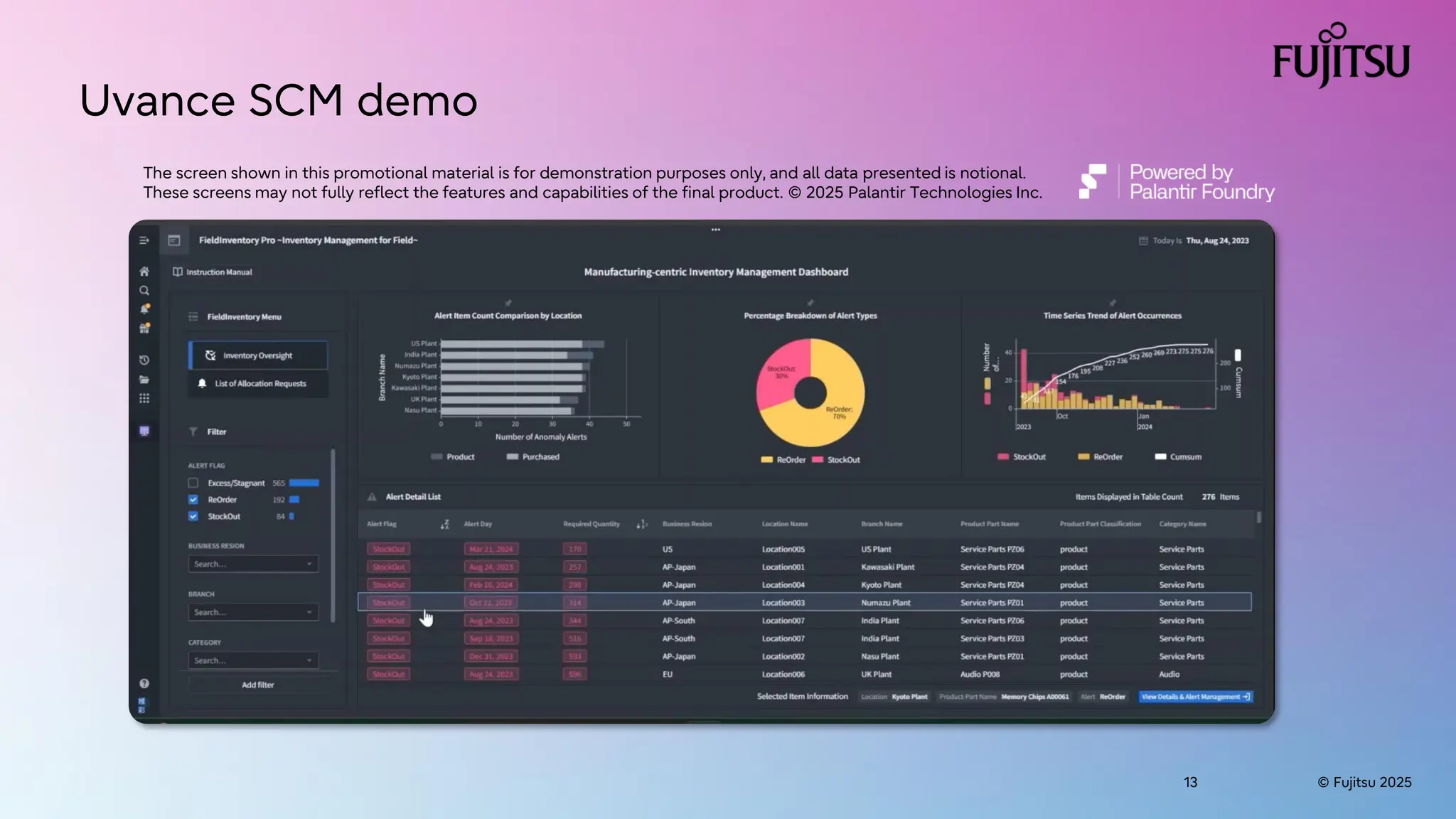
Task: Open the applications grid icon in sidebar
Action: pyautogui.click(x=144, y=399)
